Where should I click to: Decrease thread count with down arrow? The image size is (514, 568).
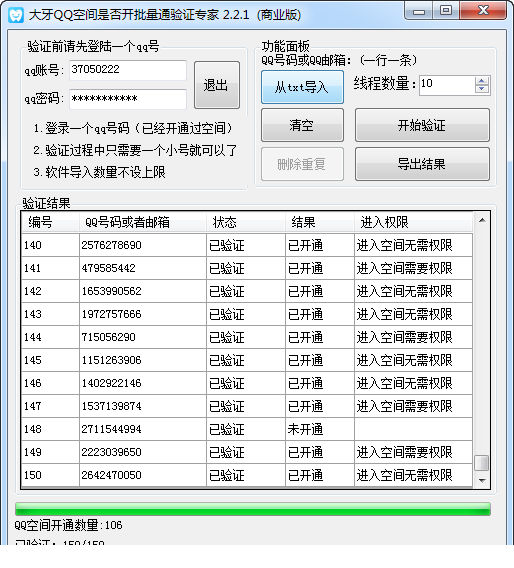(482, 90)
